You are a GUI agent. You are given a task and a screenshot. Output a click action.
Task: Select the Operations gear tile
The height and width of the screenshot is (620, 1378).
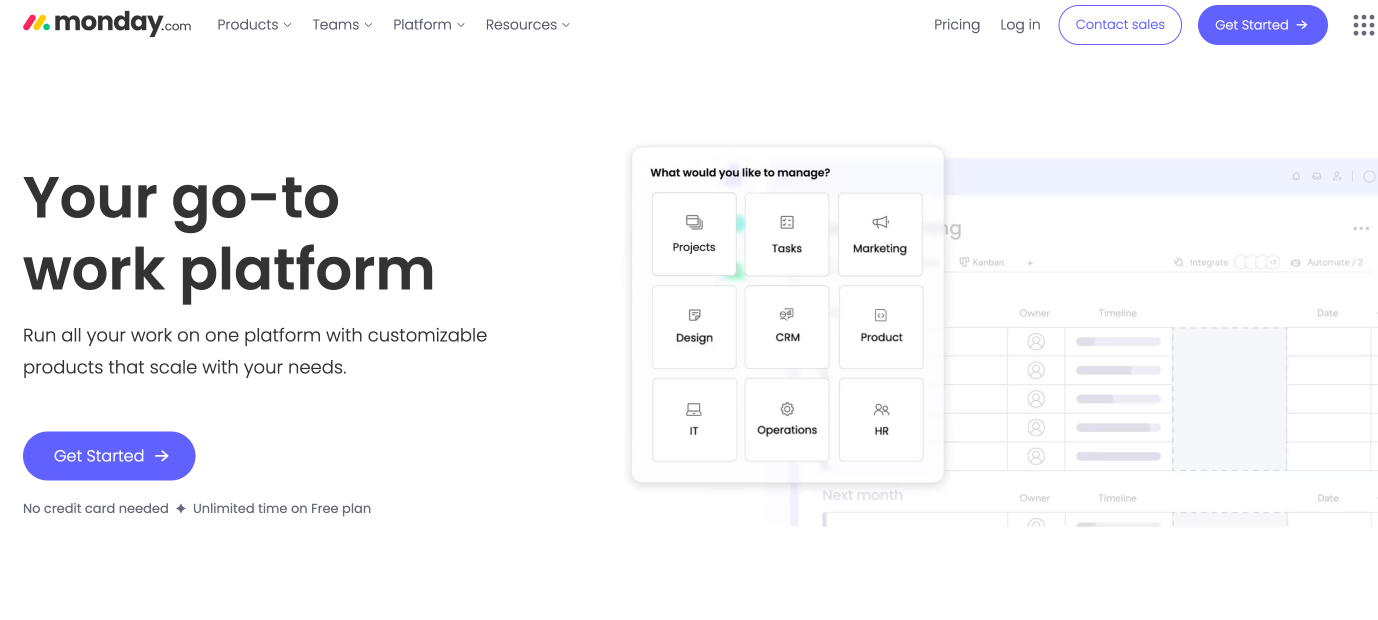click(787, 420)
